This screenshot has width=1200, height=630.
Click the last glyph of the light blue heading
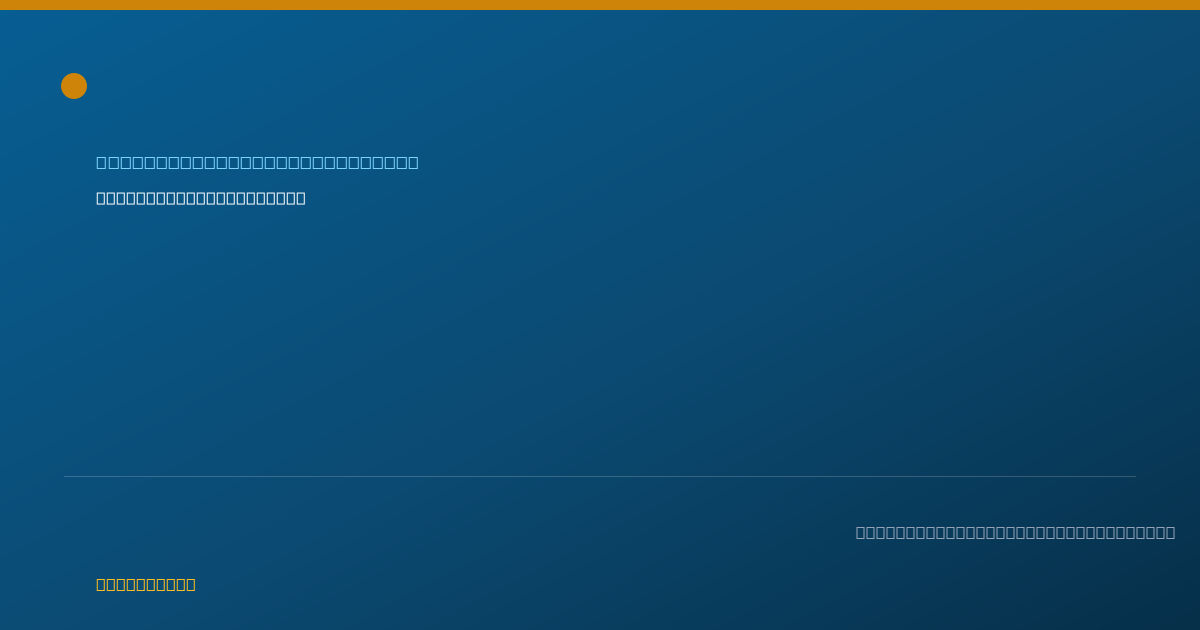pos(414,162)
